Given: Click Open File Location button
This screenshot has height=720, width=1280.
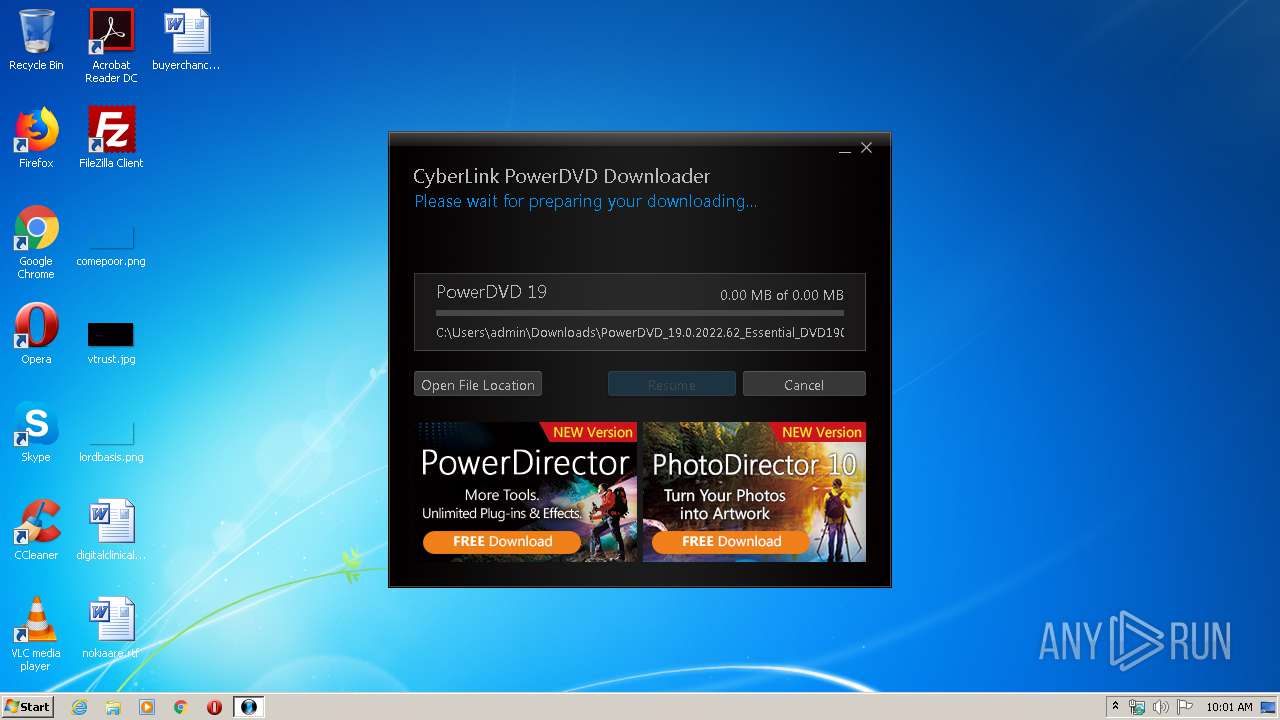Looking at the screenshot, I should coord(478,385).
